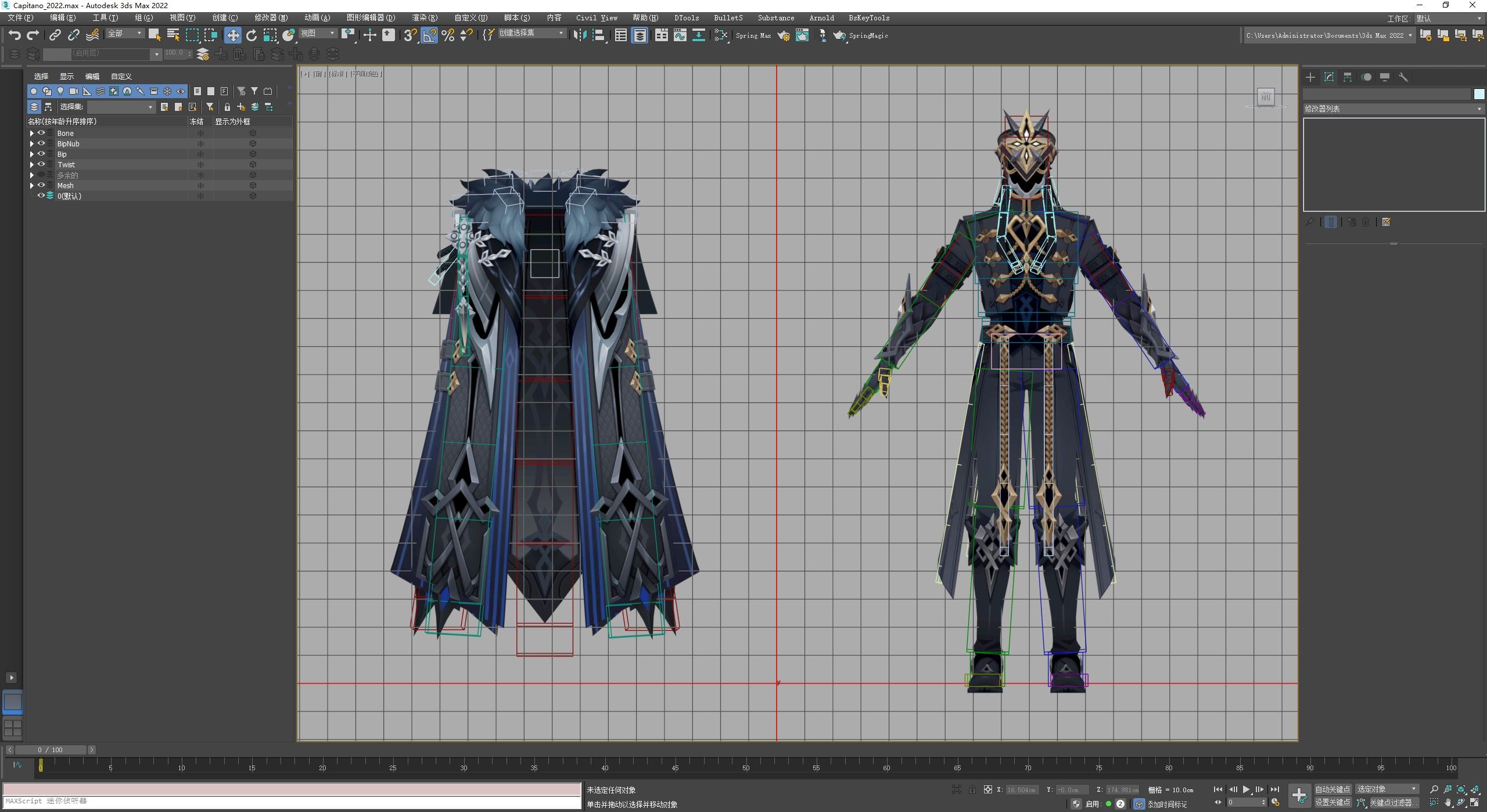
Task: Expand the BipNub layer
Action: pos(31,144)
